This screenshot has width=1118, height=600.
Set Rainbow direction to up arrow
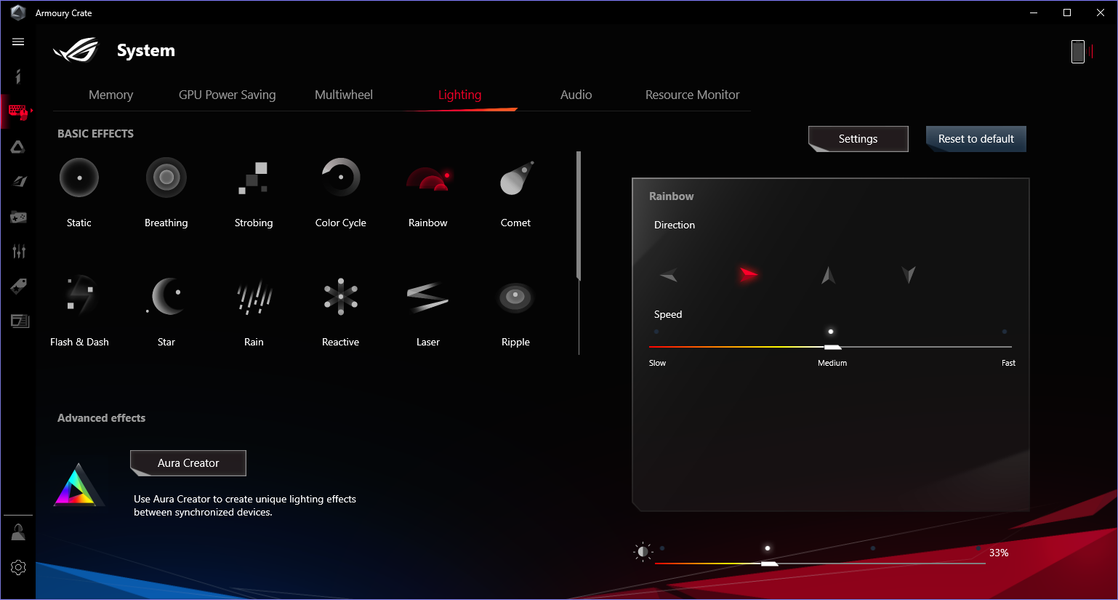[828, 275]
